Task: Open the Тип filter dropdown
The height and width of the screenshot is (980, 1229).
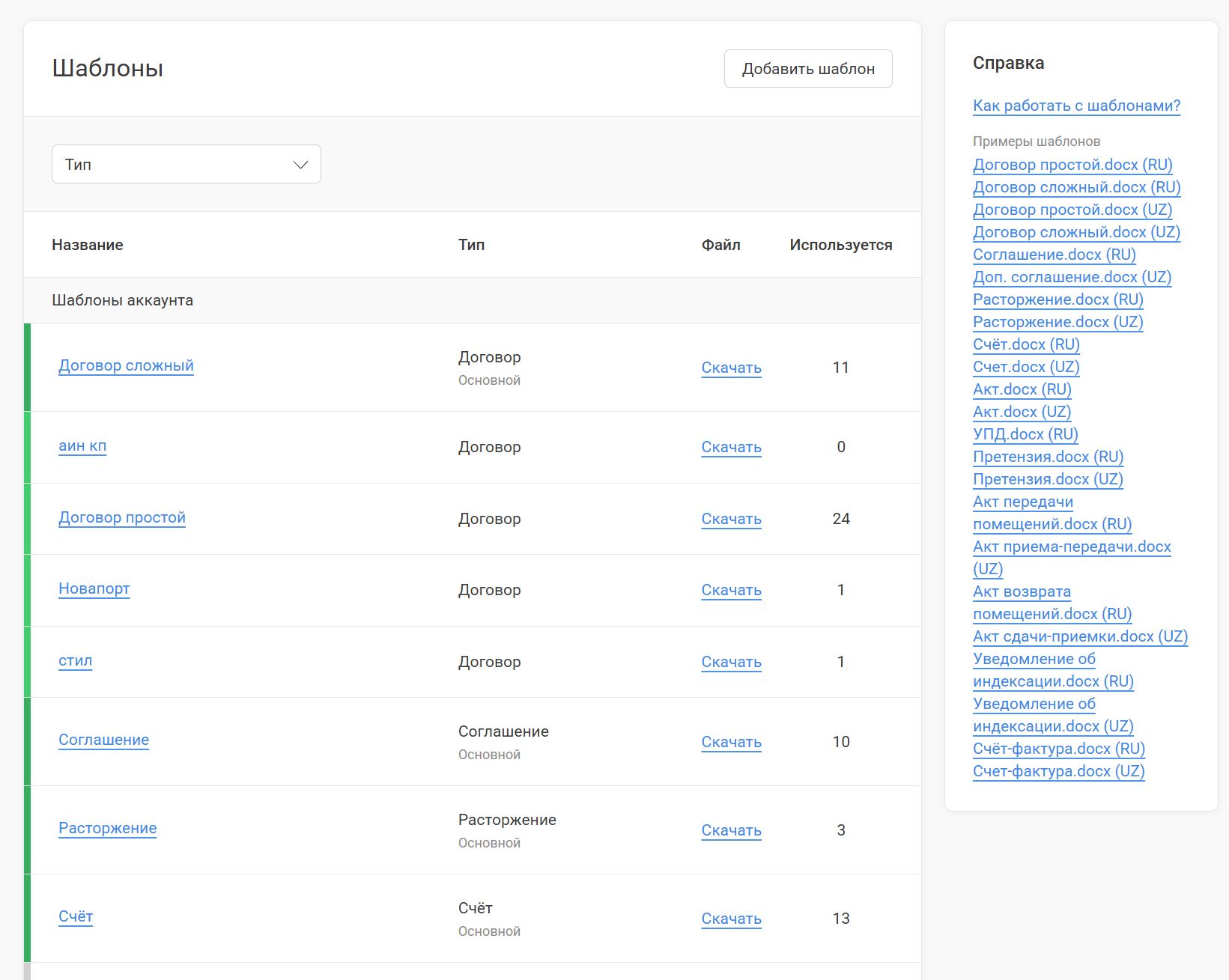Action: (186, 164)
